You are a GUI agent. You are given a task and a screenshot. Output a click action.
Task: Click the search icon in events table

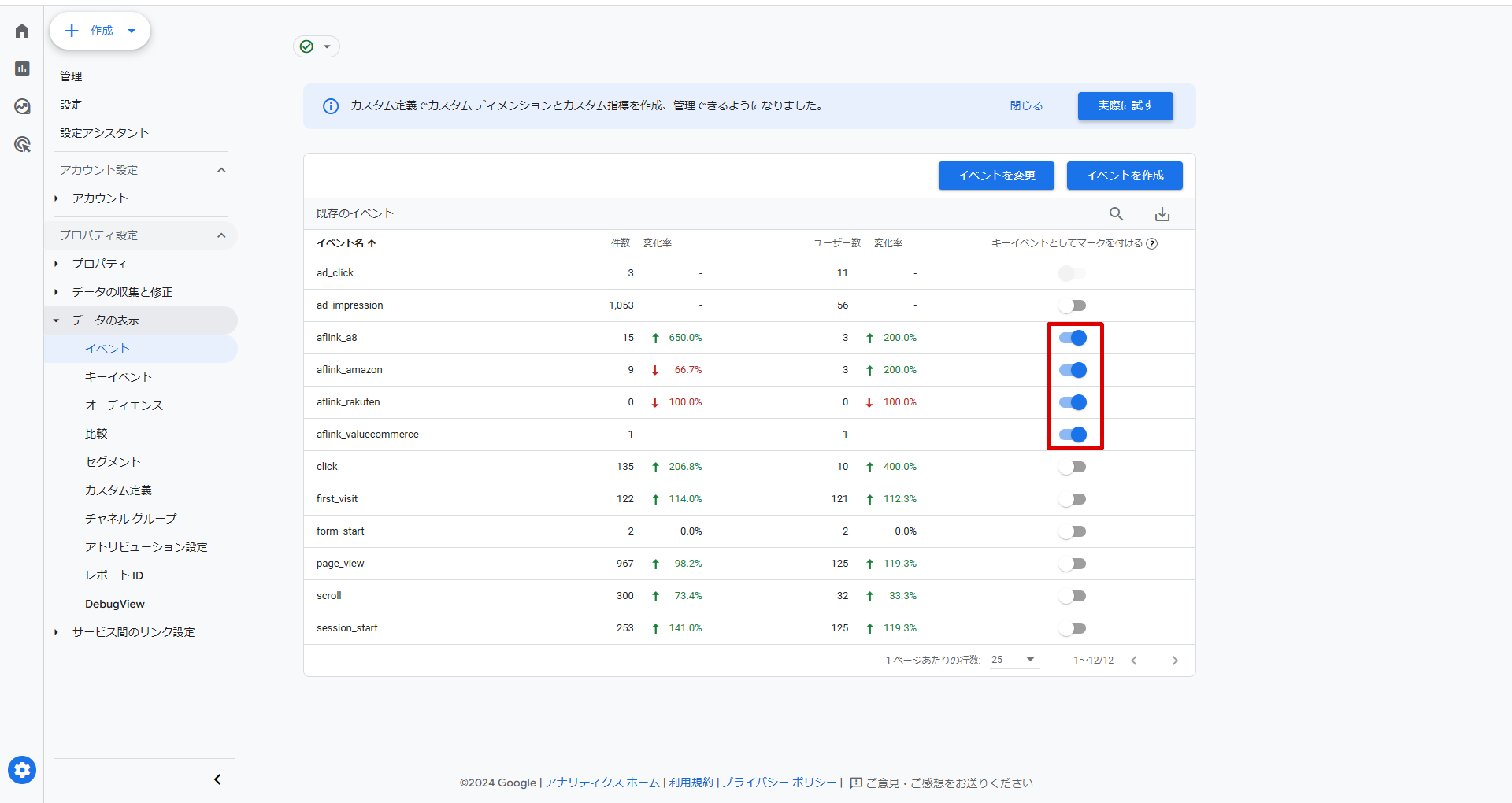[x=1116, y=214]
